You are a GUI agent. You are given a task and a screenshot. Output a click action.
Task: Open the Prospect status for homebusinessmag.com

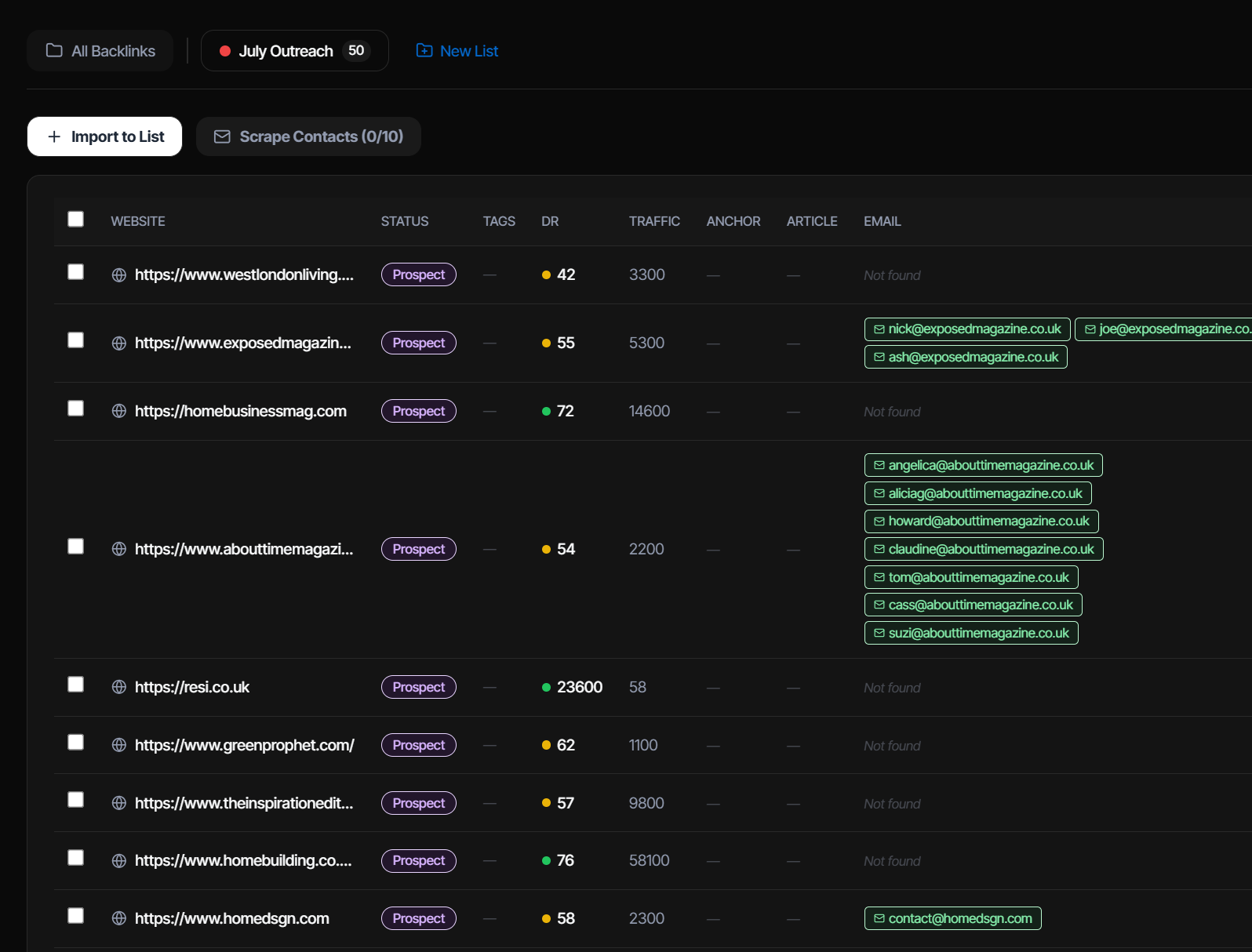pyautogui.click(x=418, y=411)
